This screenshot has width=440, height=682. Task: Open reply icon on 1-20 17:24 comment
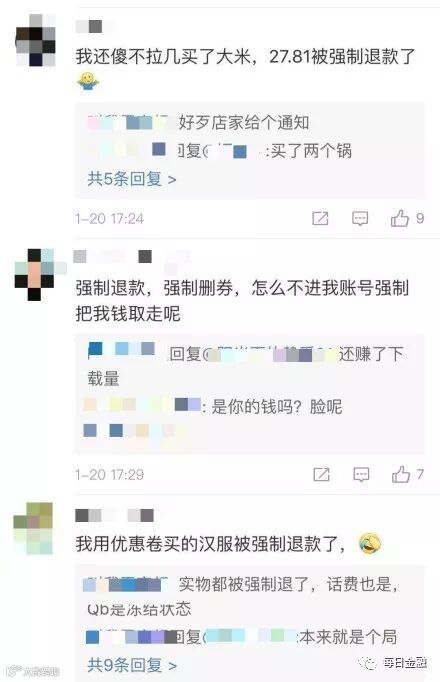coord(360,218)
